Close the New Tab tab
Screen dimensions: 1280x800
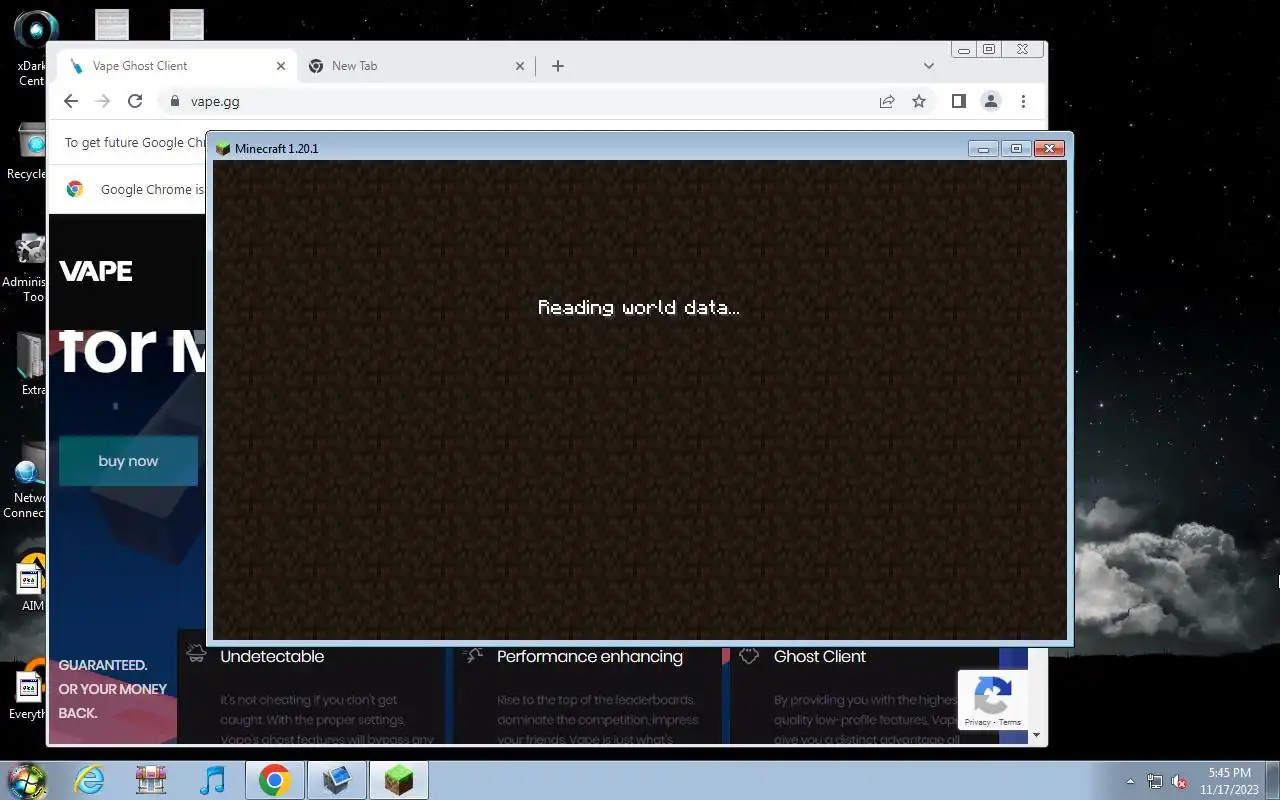[x=520, y=66]
